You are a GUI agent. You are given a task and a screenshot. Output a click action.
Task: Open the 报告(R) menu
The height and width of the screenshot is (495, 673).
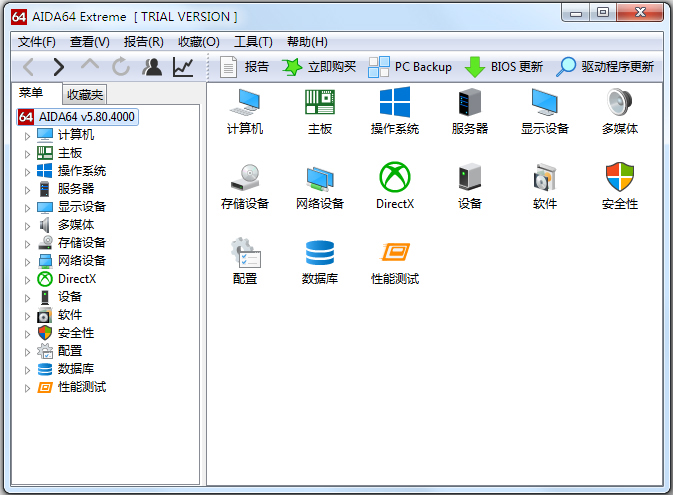tap(144, 42)
